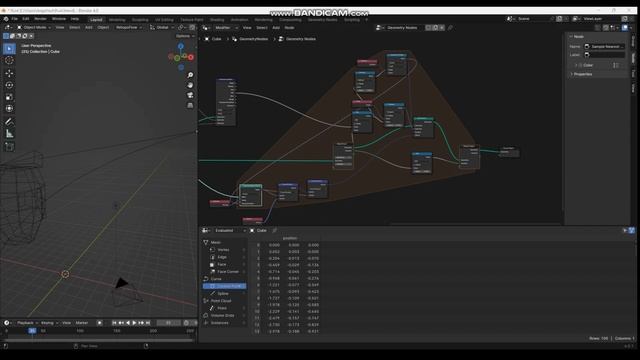Image resolution: width=640 pixels, height=360 pixels.
Task: Open timeline Marker menu
Action: [82, 323]
